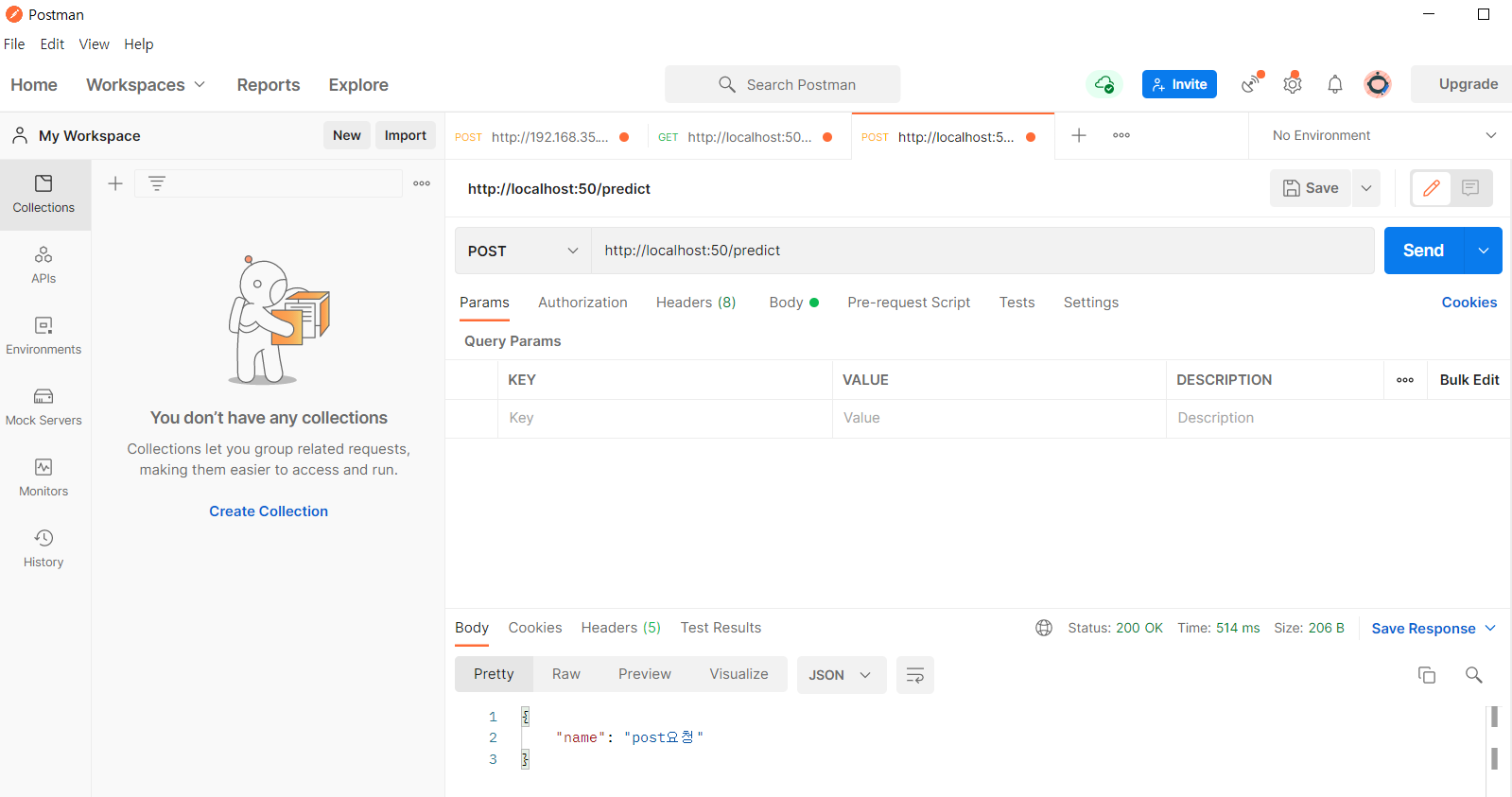The width and height of the screenshot is (1512, 797).
Task: Switch to Headers (8) request tab
Action: point(696,303)
